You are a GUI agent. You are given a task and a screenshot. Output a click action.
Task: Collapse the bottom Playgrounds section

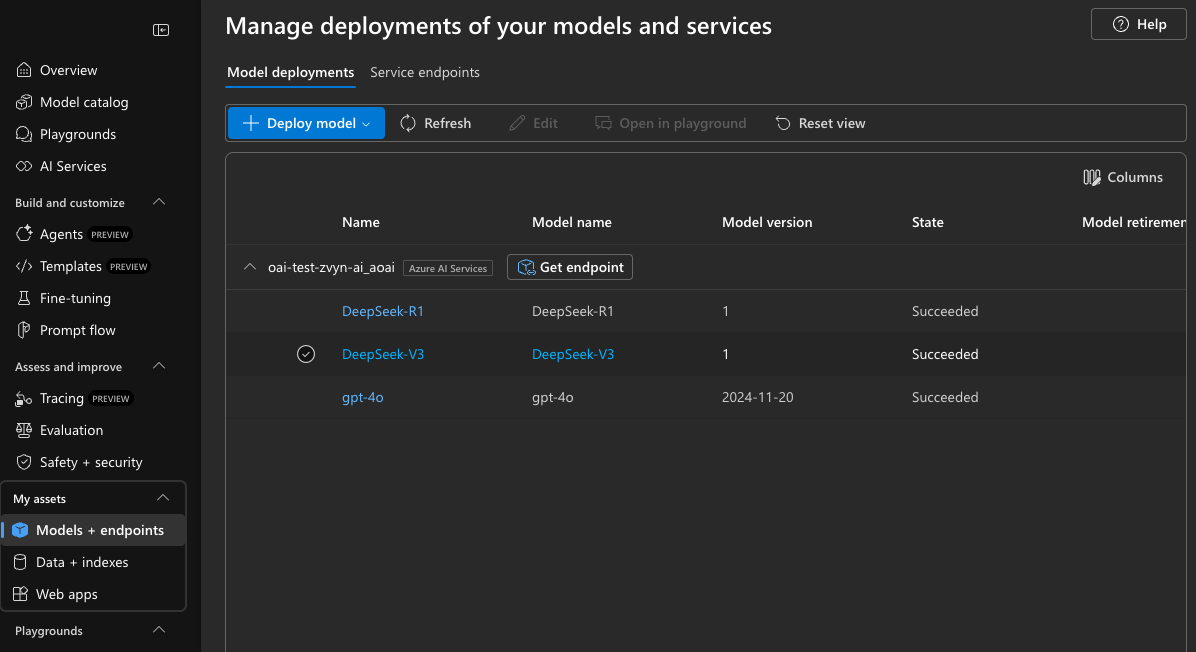pyautogui.click(x=159, y=630)
